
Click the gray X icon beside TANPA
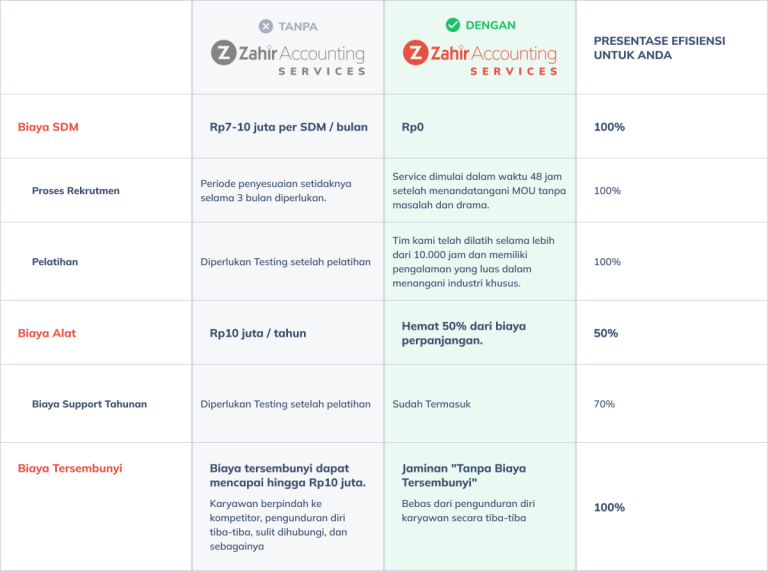tap(265, 27)
